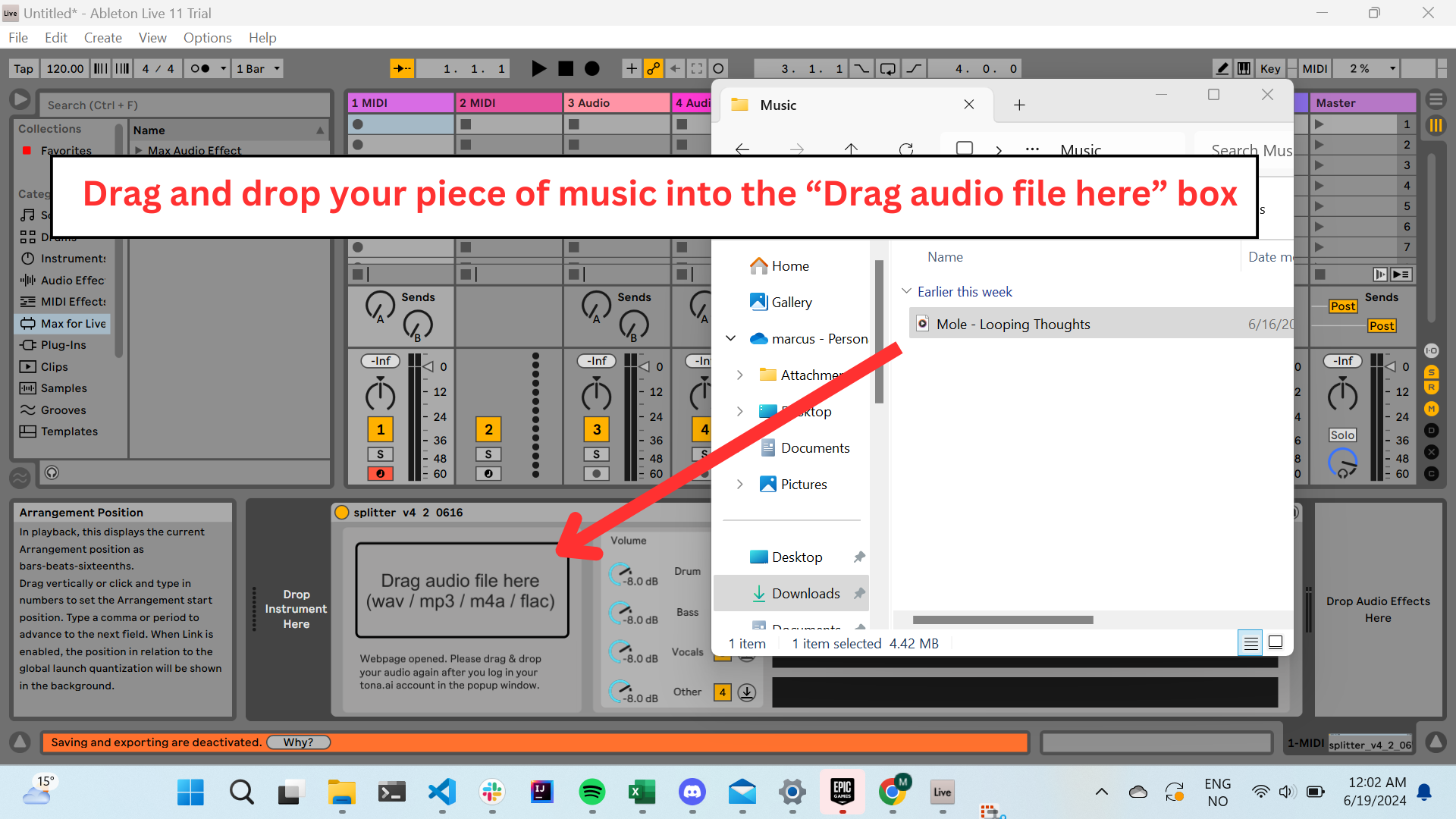The image size is (1456, 819).
Task: Click the Master Solo cue button
Action: pos(1342,435)
